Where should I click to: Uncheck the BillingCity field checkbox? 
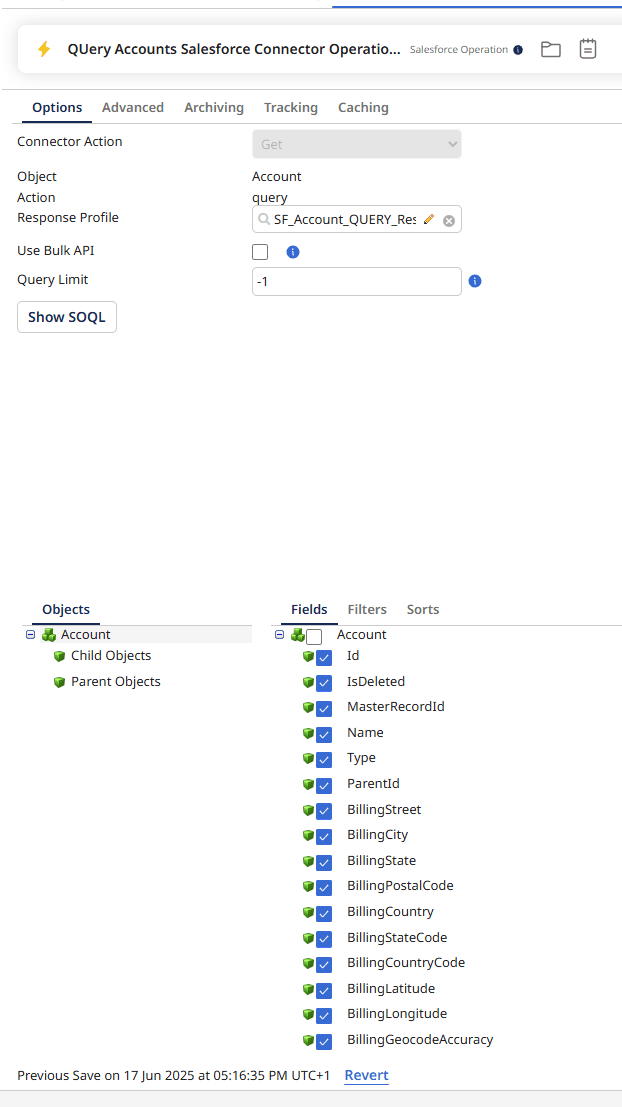pos(324,836)
